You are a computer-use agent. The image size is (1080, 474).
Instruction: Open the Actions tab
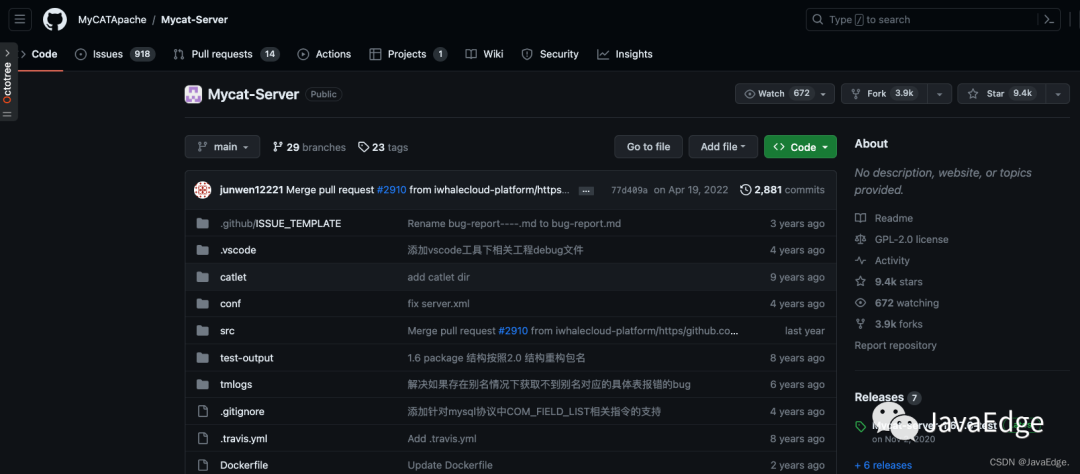[x=324, y=54]
